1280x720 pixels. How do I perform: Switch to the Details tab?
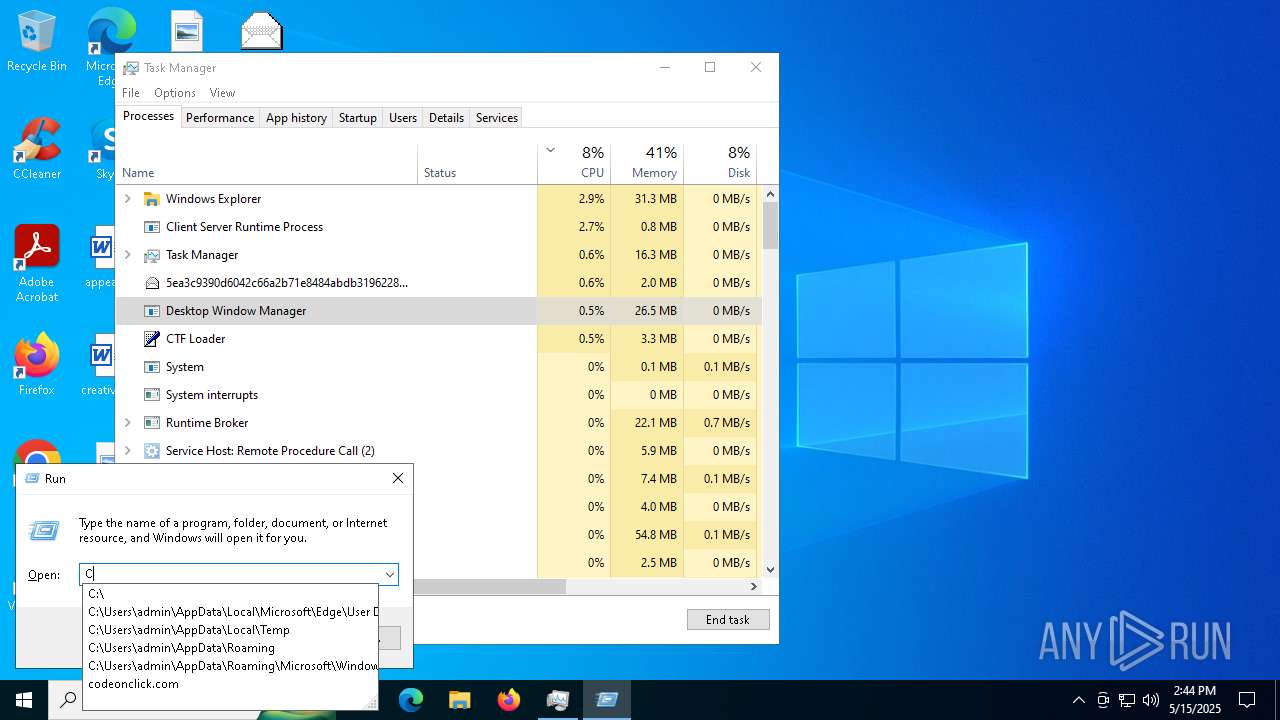446,118
